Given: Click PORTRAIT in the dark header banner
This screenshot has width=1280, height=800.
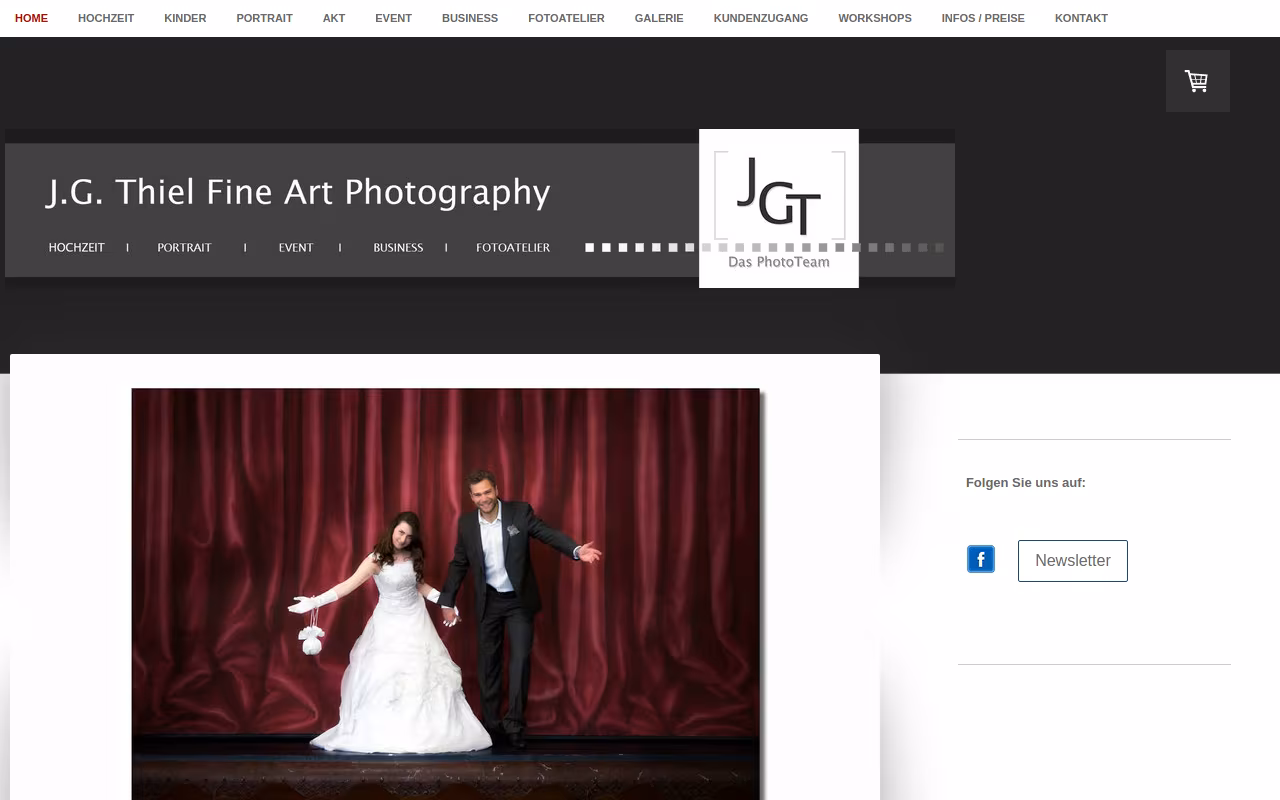Looking at the screenshot, I should pyautogui.click(x=184, y=248).
